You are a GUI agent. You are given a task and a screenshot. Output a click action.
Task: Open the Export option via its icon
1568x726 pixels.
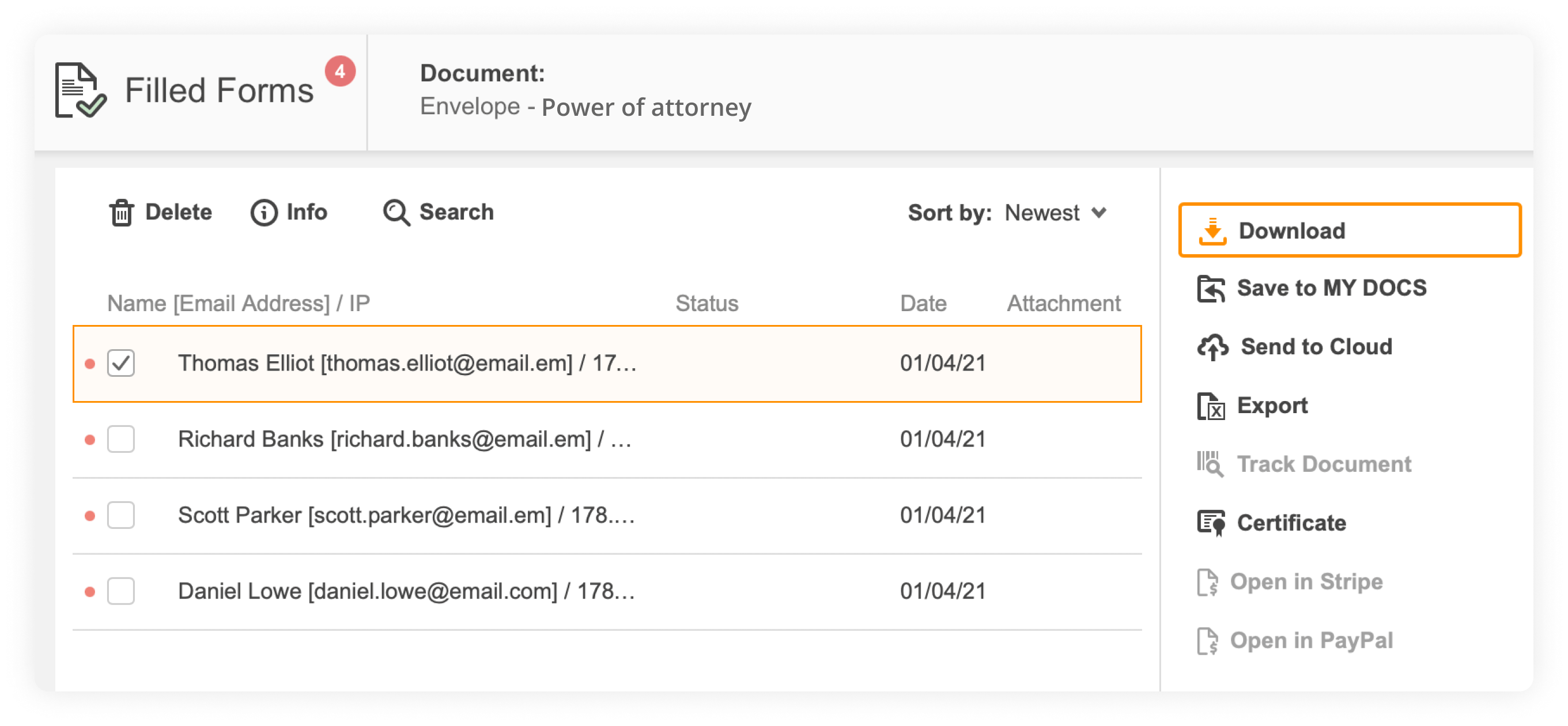coord(1213,404)
